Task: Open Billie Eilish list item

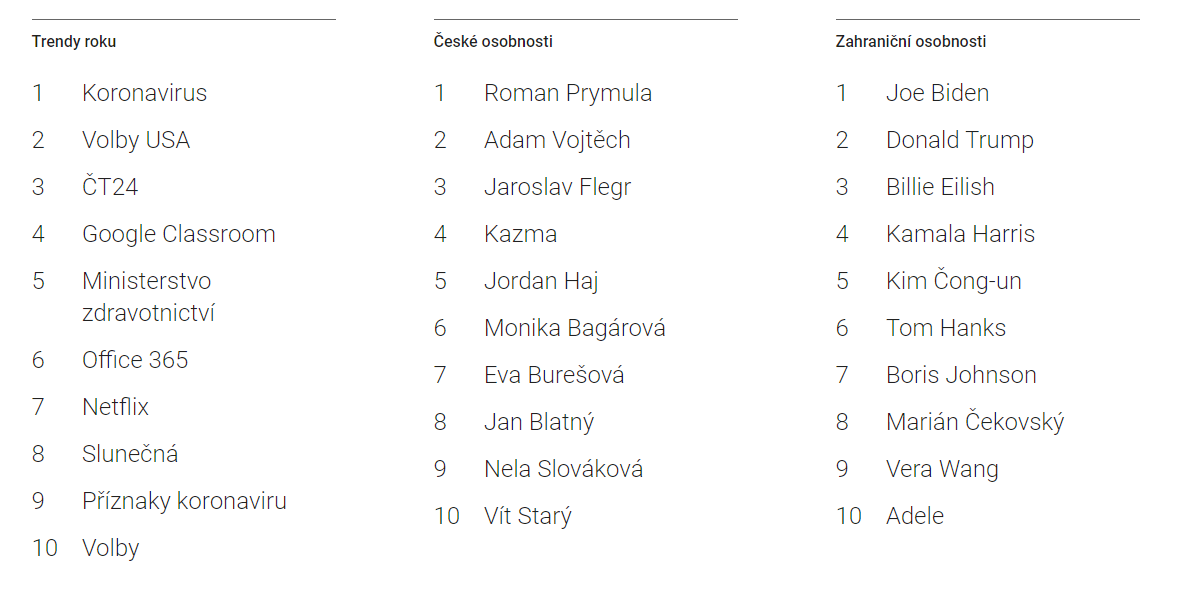Action: (x=940, y=187)
